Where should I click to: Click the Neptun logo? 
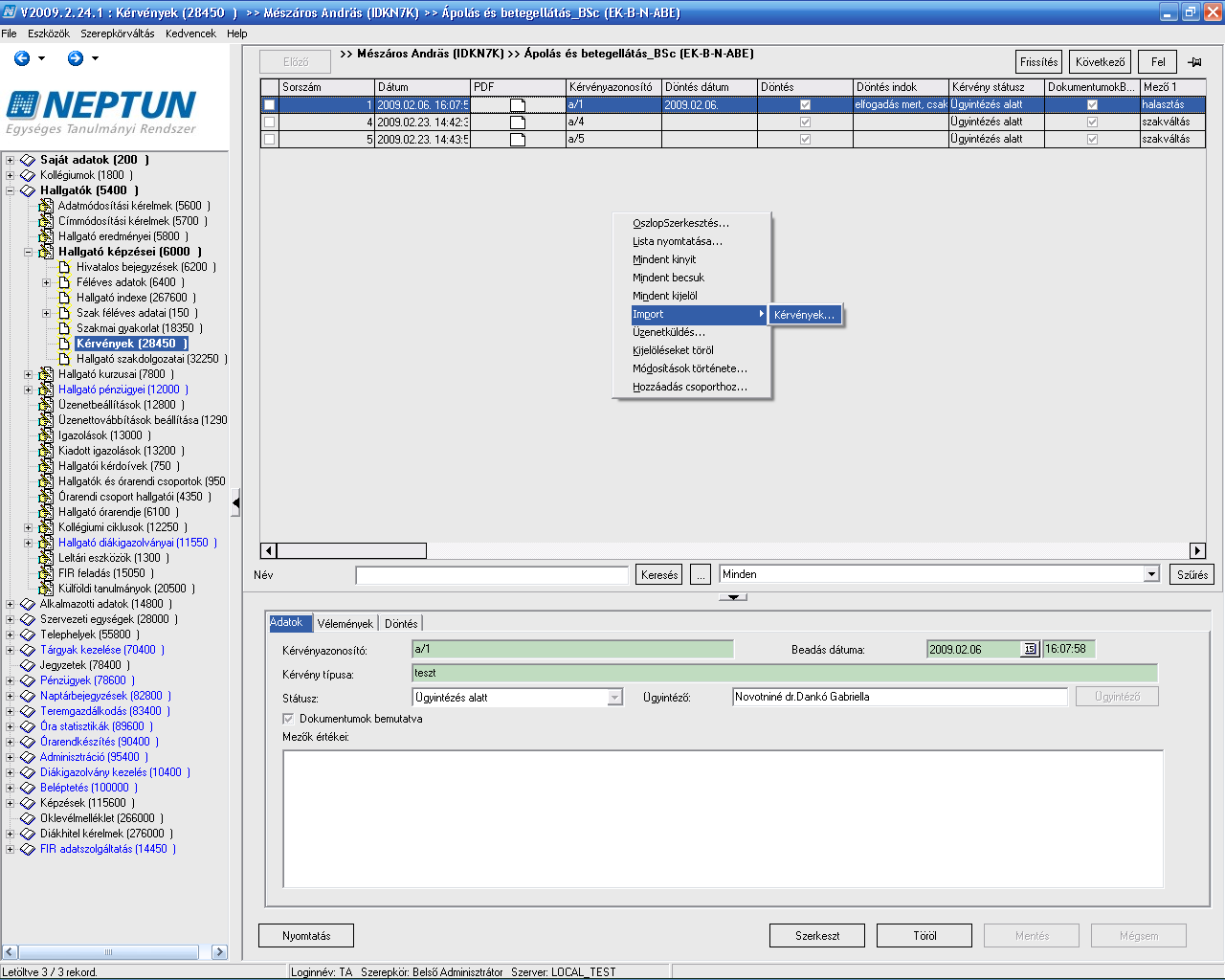[x=101, y=112]
